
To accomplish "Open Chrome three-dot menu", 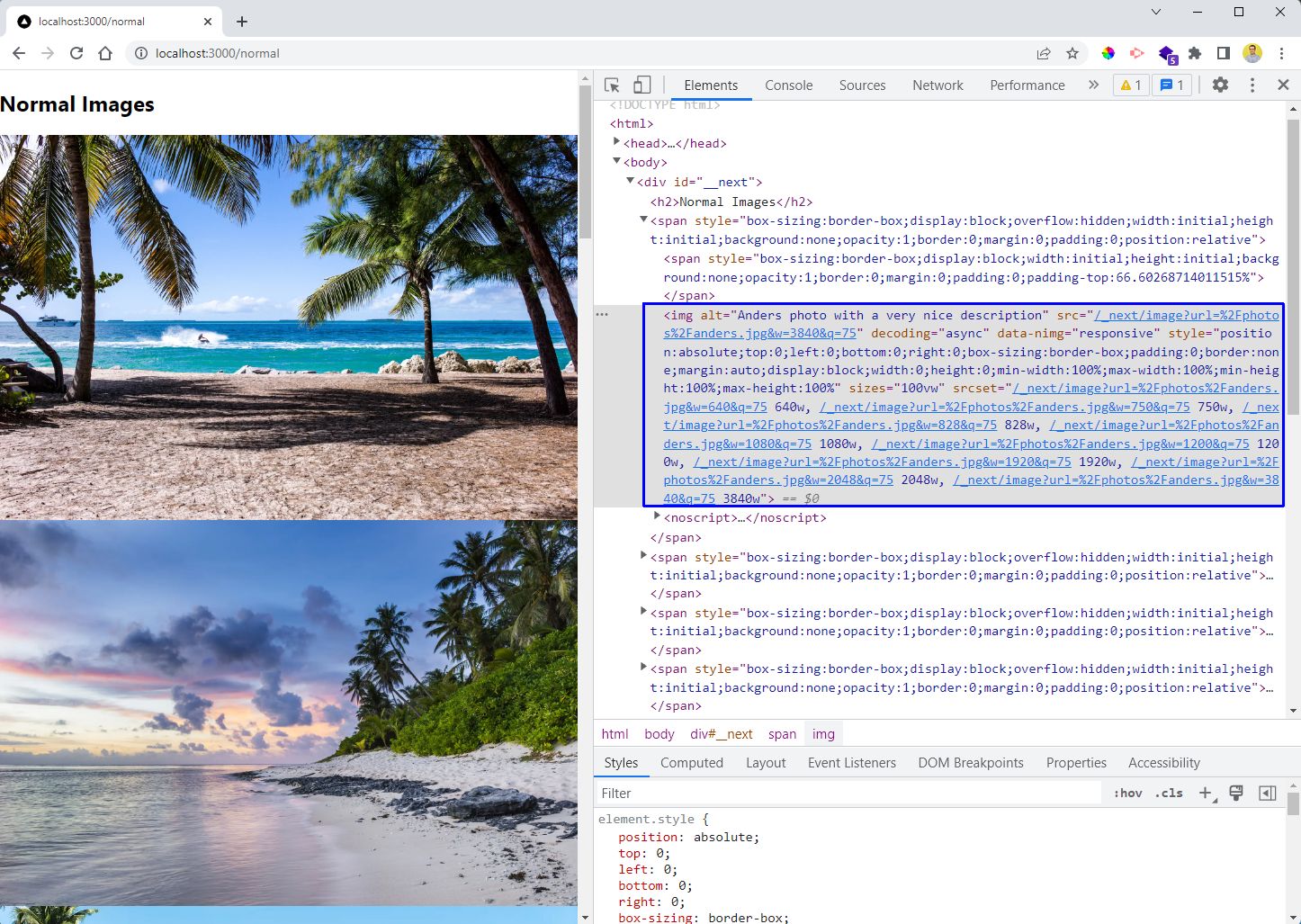I will [1281, 53].
